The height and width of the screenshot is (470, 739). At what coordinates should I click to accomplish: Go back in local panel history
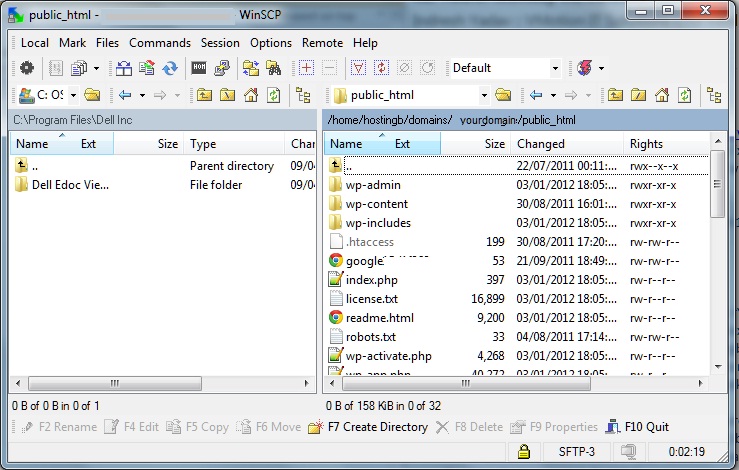tap(125, 95)
